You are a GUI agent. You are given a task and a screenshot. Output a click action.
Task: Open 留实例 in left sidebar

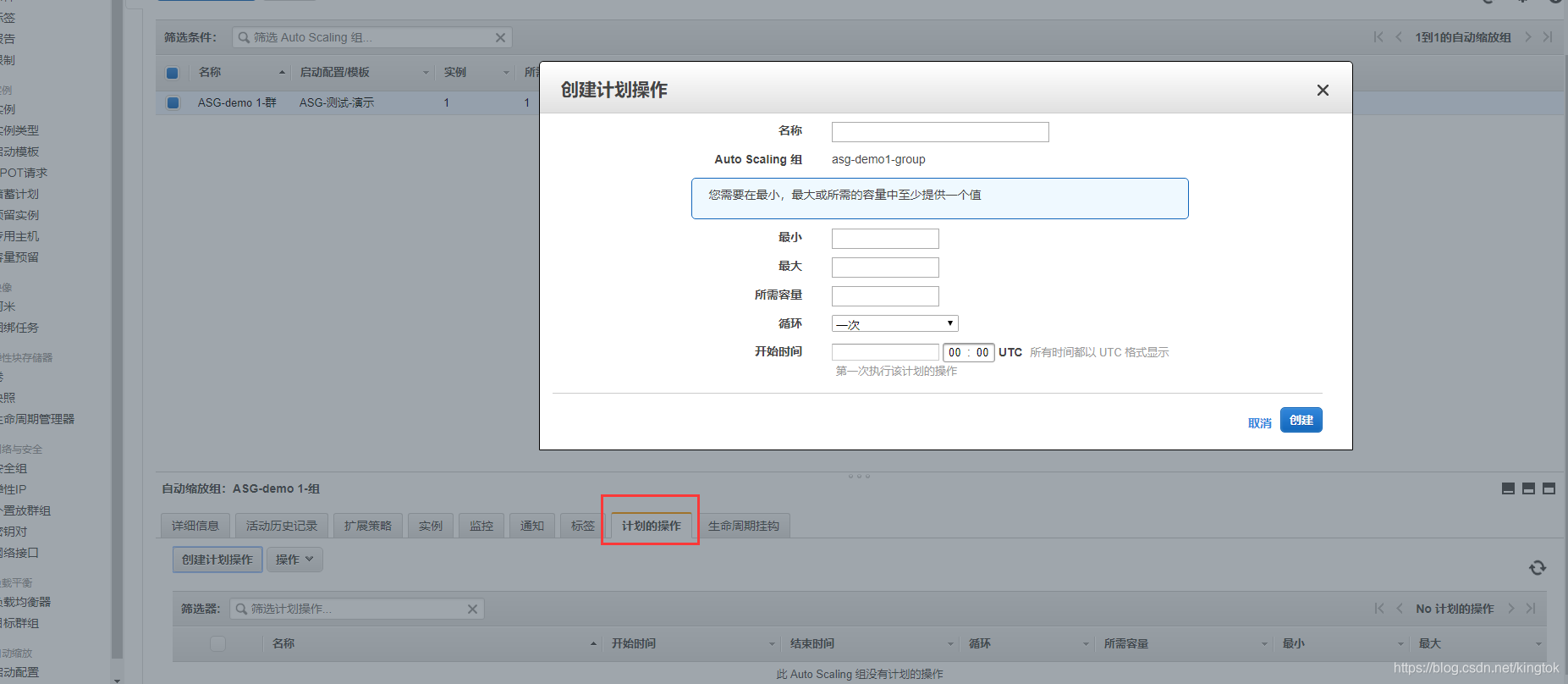click(20, 215)
